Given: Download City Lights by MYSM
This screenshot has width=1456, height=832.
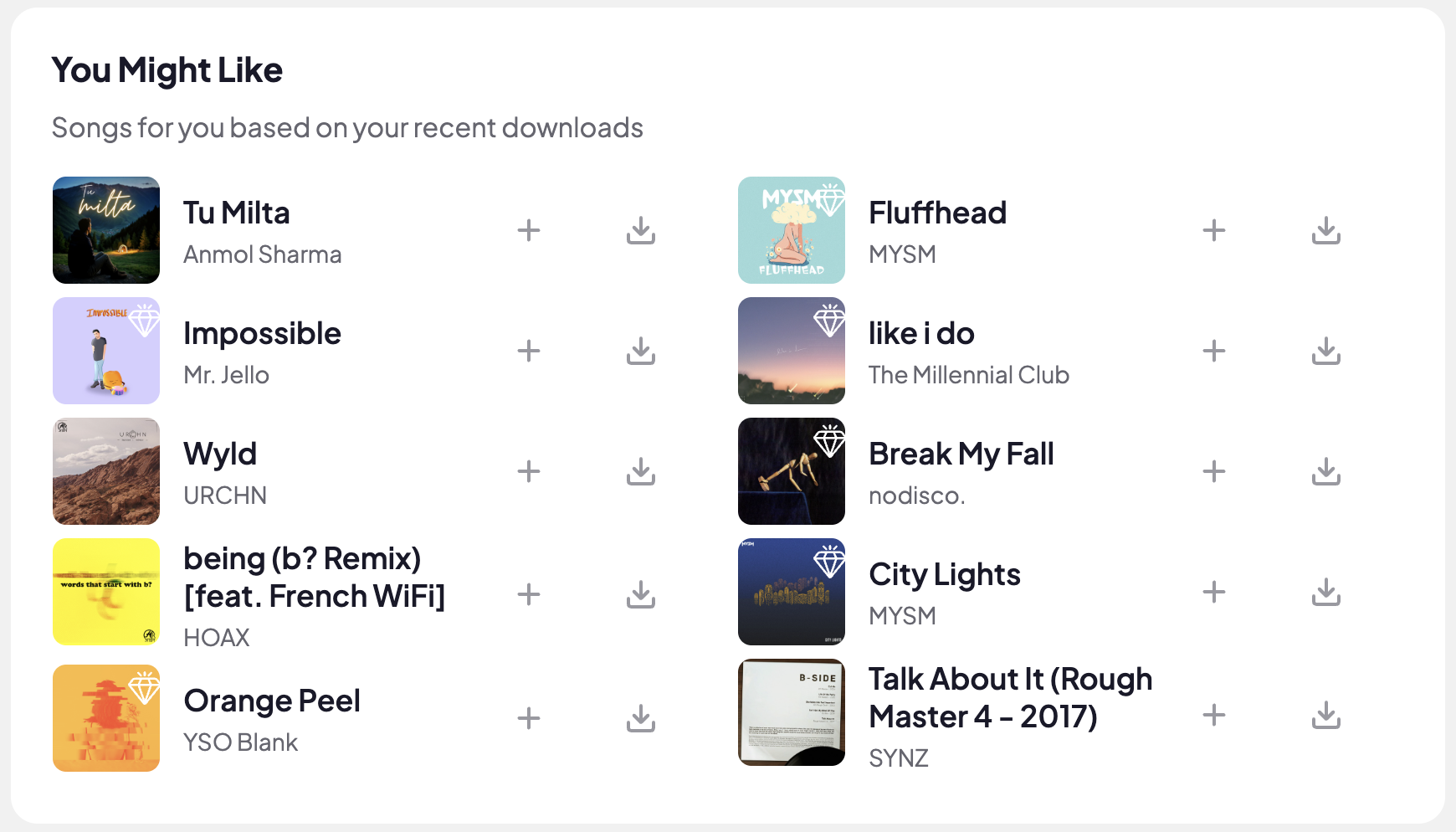Looking at the screenshot, I should coord(1325,592).
